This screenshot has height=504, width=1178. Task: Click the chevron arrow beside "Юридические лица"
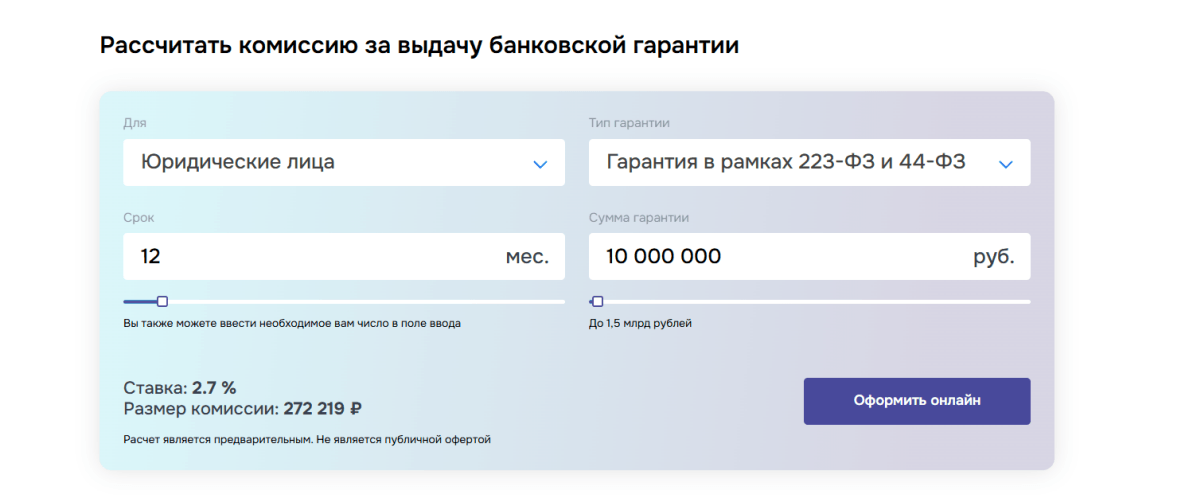click(540, 164)
